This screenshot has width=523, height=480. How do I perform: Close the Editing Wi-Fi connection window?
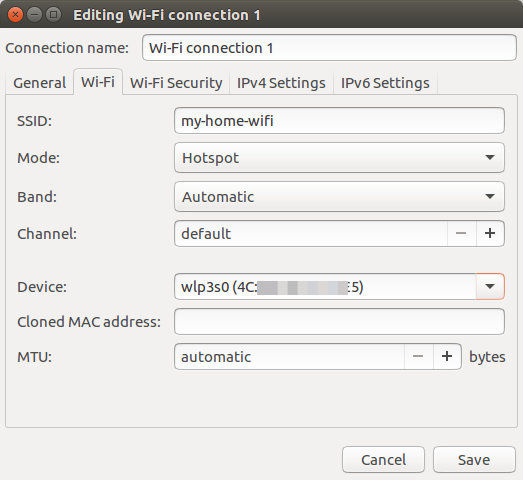[15, 15]
